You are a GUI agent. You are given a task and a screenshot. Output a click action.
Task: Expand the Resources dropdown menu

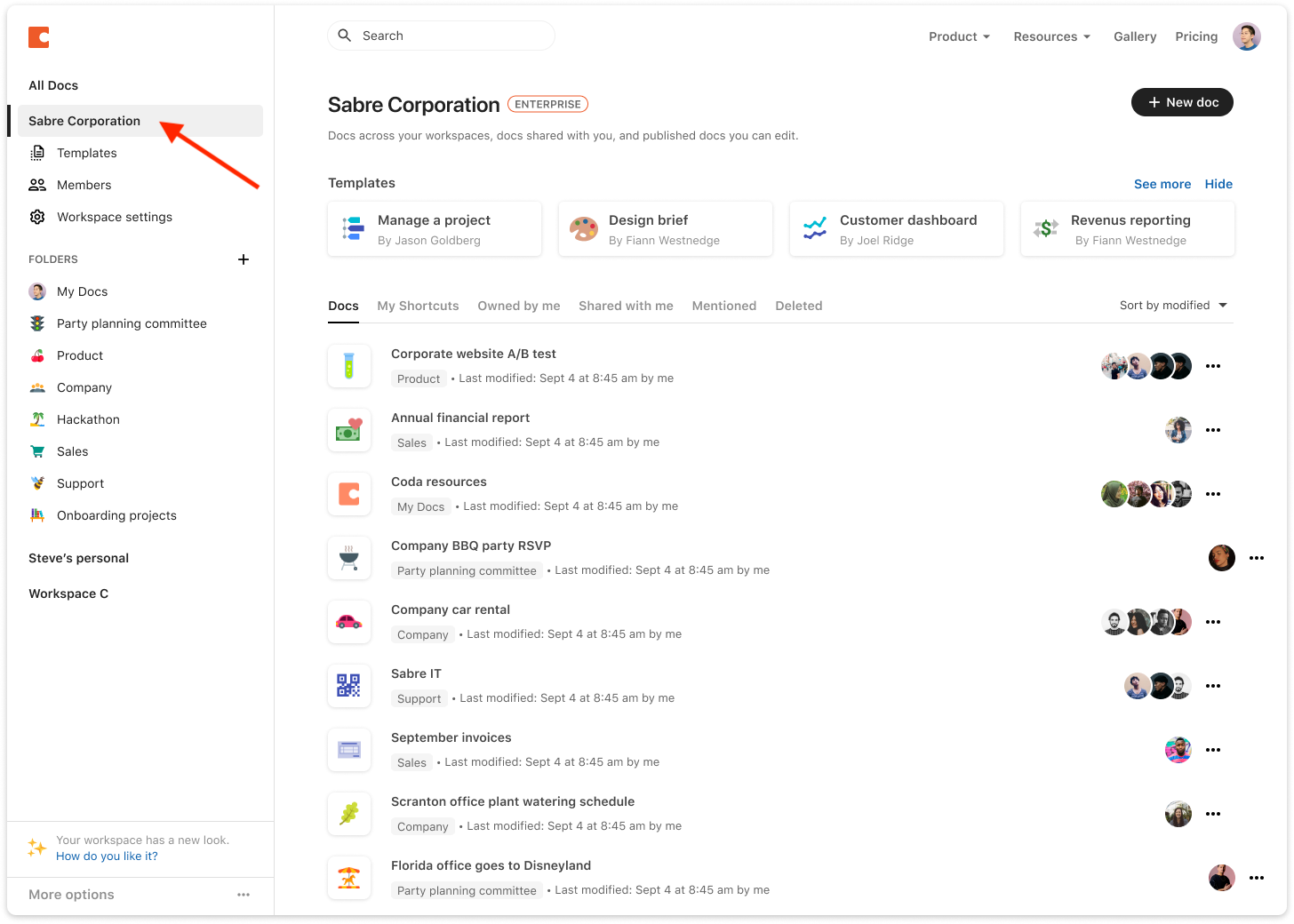pos(1051,36)
